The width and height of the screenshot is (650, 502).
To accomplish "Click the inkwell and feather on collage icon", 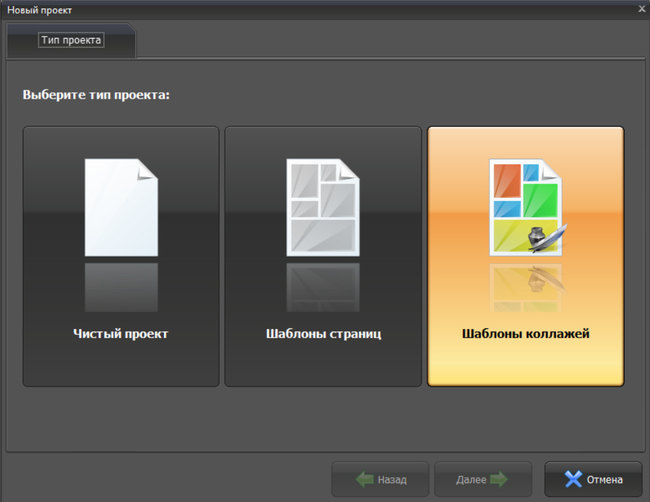I will [547, 238].
